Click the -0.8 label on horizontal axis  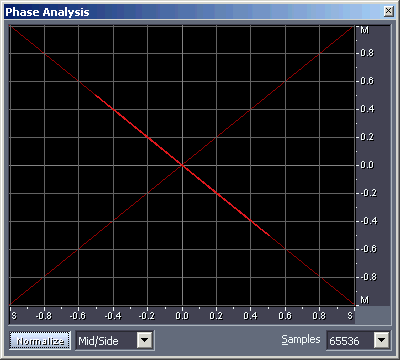point(44,315)
